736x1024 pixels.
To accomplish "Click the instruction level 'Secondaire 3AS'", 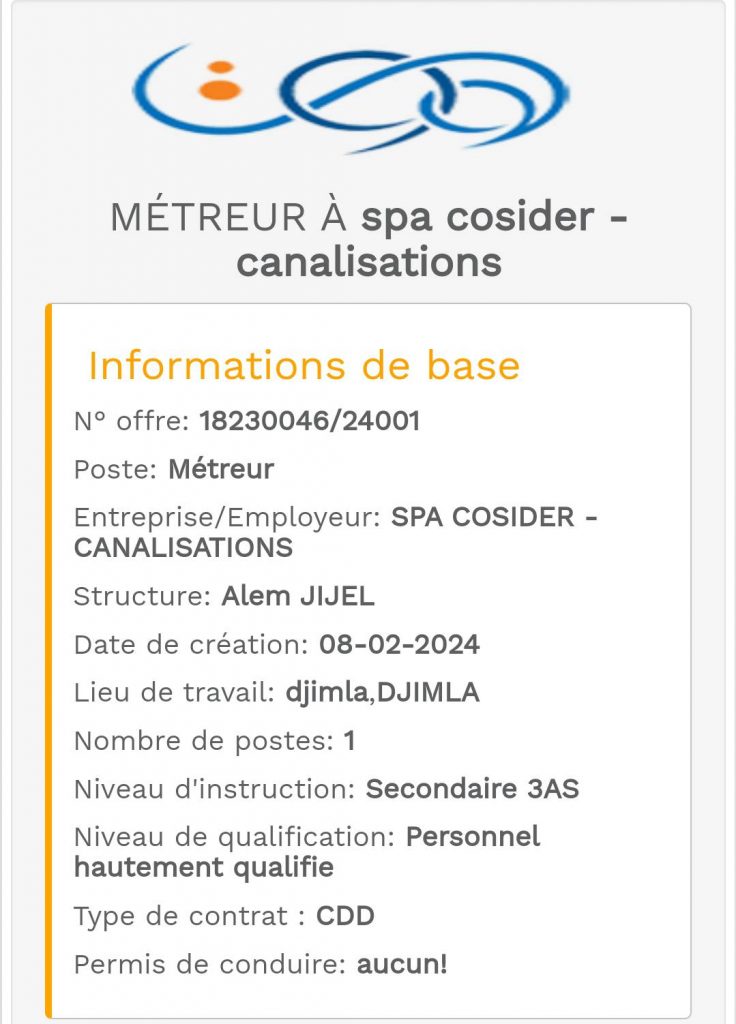I will coord(472,789).
